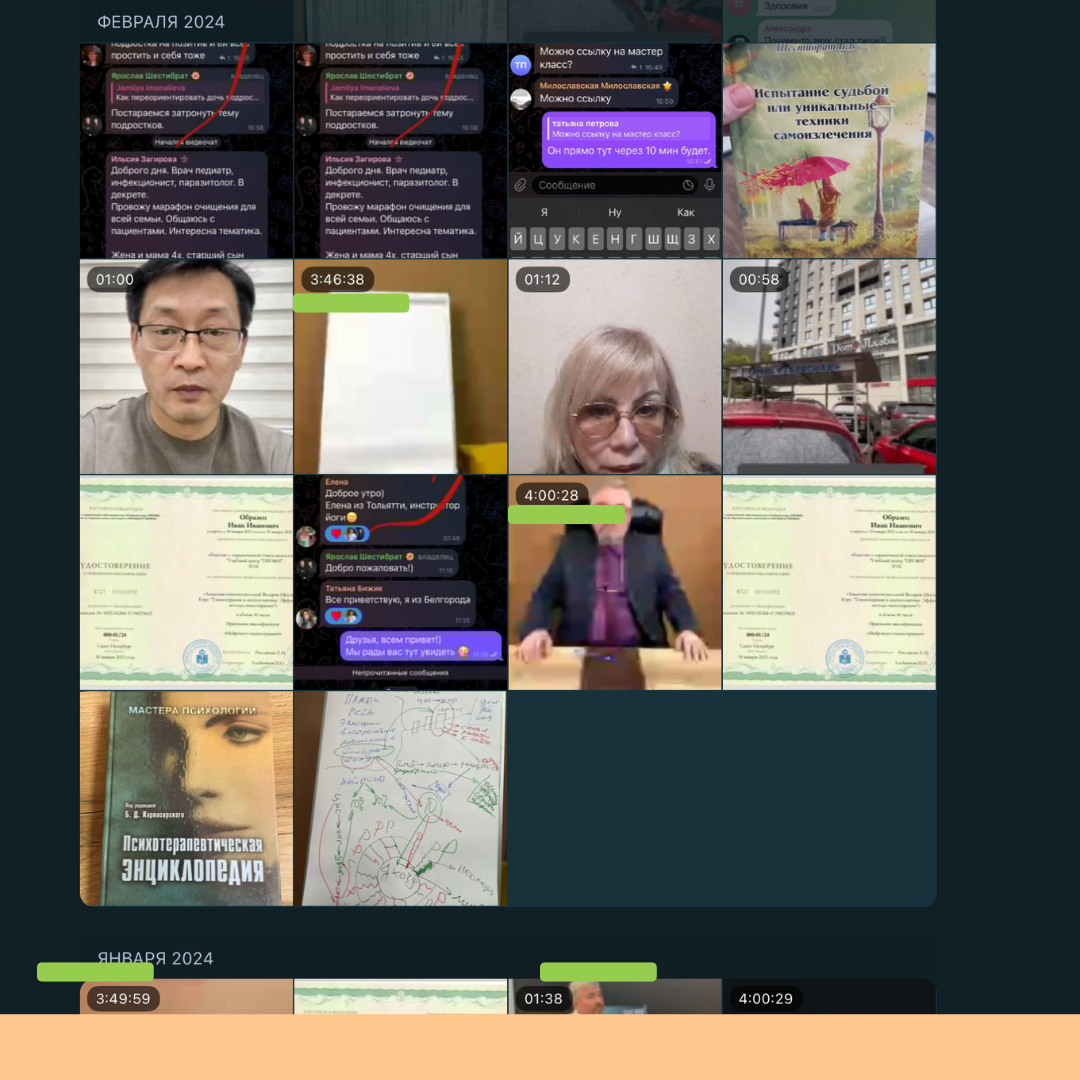Open the 3:46:38 whiteboard video
The width and height of the screenshot is (1080, 1080).
[400, 366]
